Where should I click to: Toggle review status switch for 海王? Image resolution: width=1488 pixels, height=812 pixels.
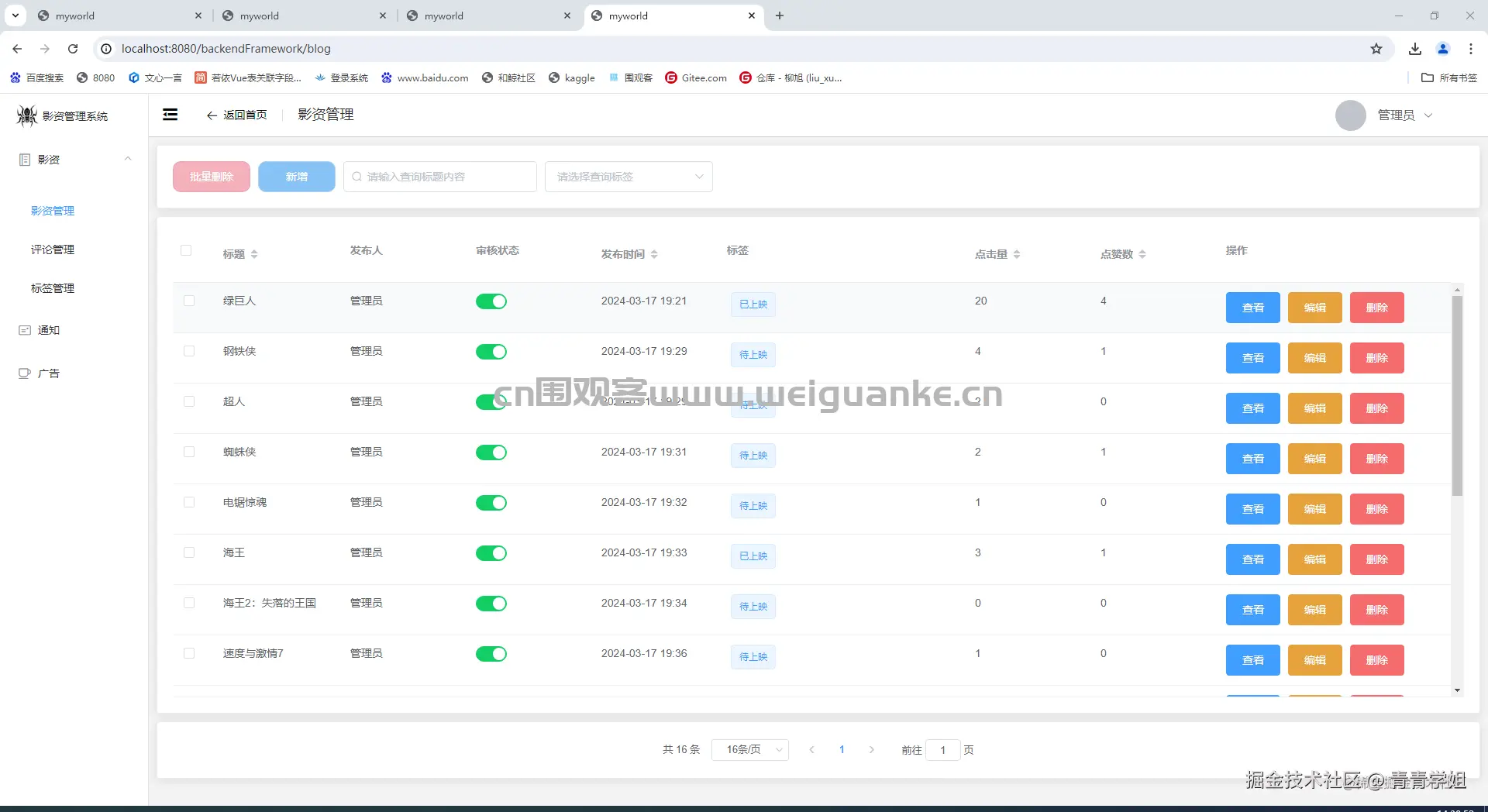(491, 553)
